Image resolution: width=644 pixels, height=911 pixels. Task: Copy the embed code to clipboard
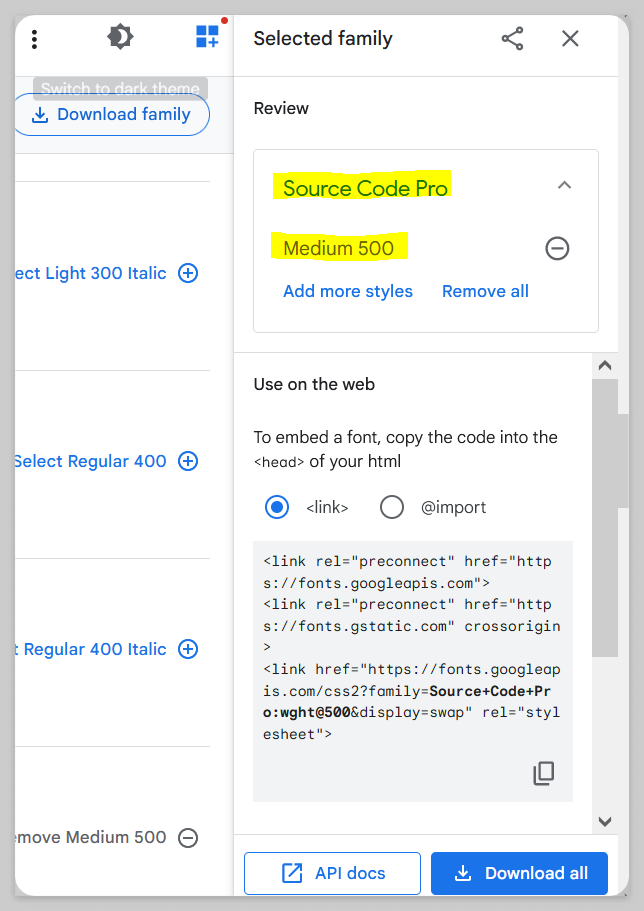click(544, 773)
